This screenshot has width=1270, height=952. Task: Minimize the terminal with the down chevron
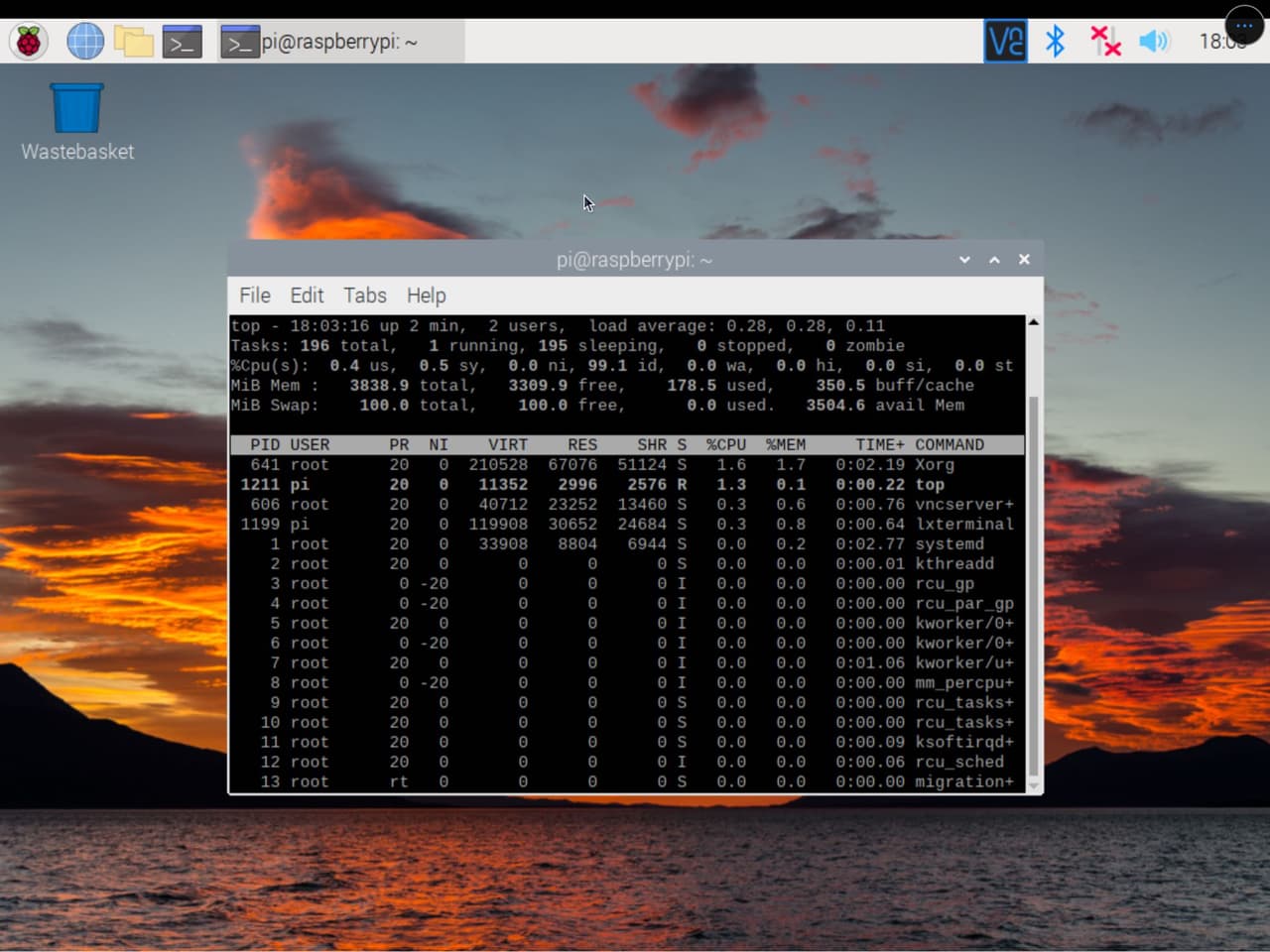click(964, 260)
